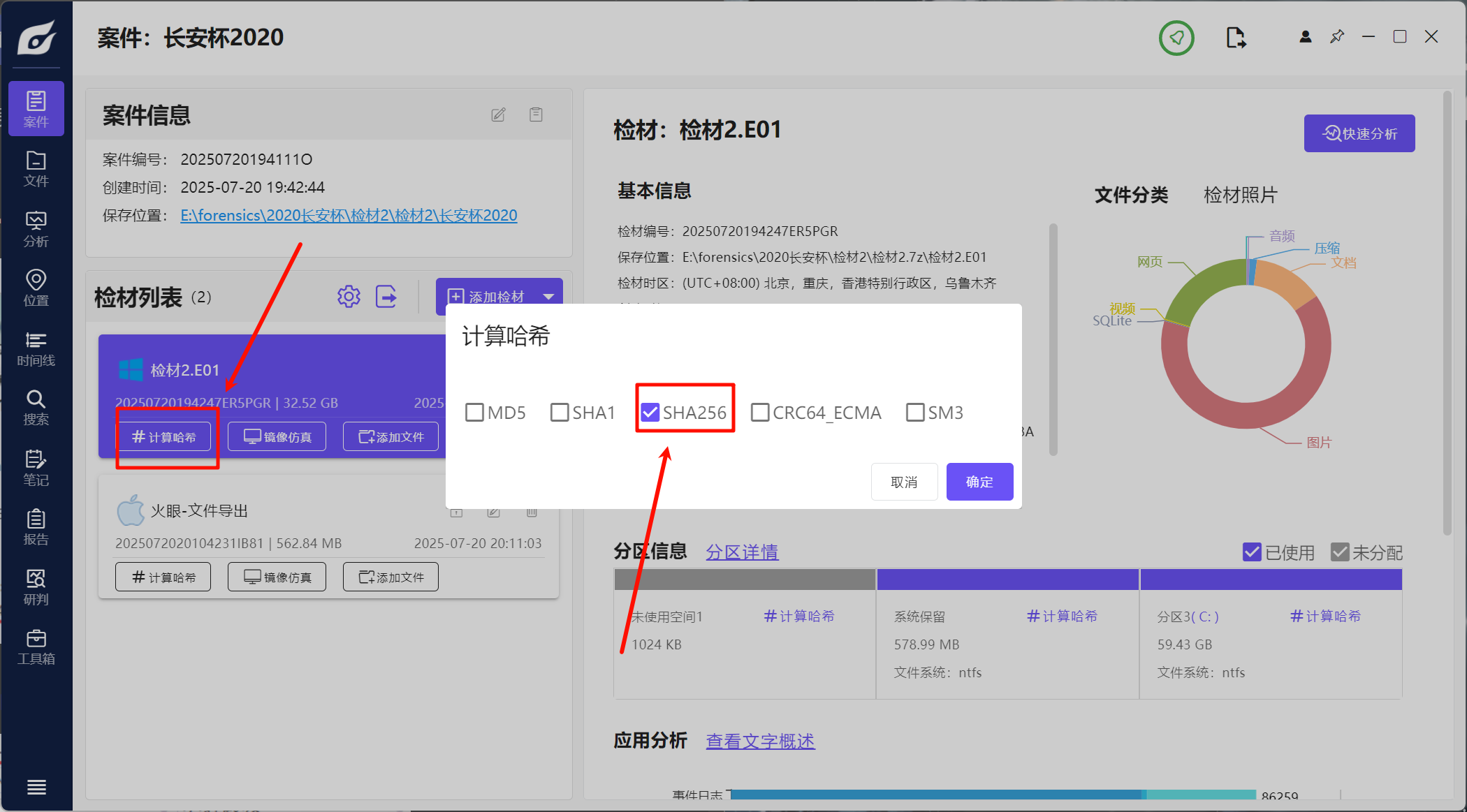This screenshot has height=812, width=1467.
Task: Toggle the 已使用 partition checkbox
Action: pos(1252,552)
